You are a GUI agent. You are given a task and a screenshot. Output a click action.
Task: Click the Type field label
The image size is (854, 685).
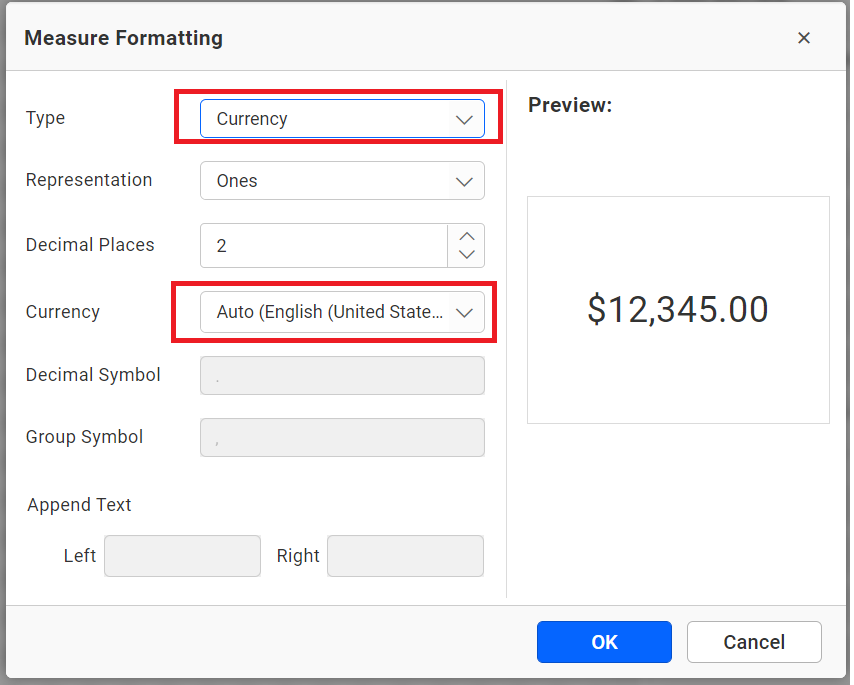[x=45, y=118]
